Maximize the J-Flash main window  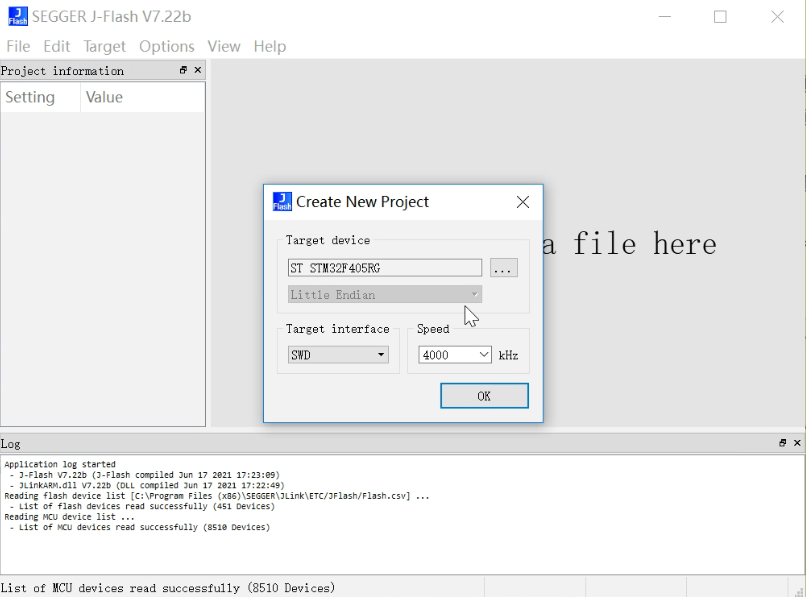click(720, 17)
